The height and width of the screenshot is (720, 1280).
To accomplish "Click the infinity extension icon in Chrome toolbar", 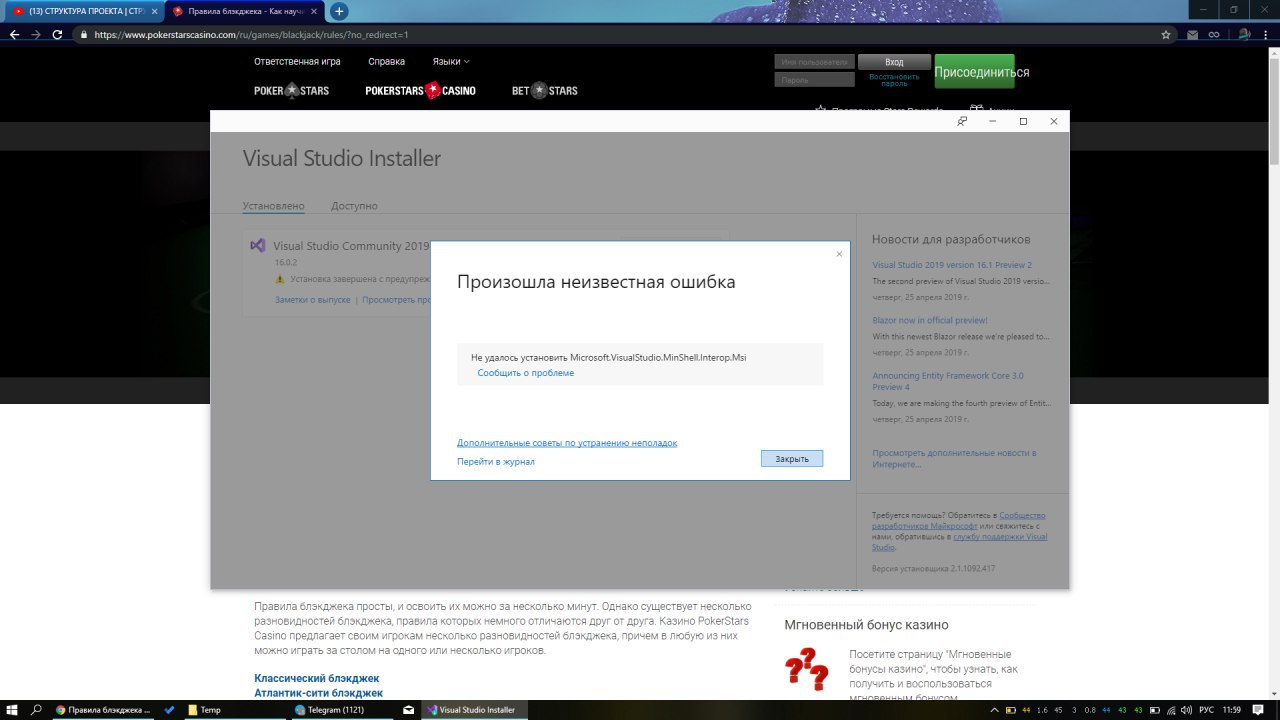I will pyautogui.click(x=1215, y=34).
